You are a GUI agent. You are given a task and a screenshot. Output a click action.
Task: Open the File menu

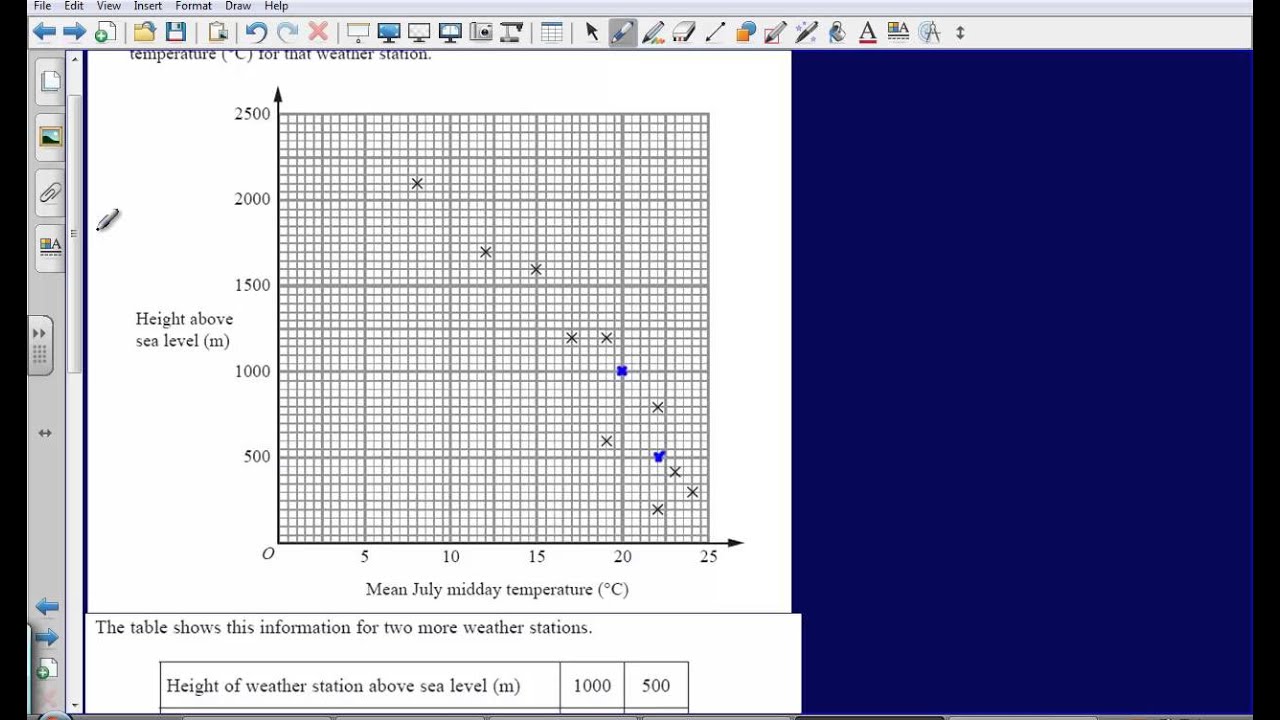[42, 6]
